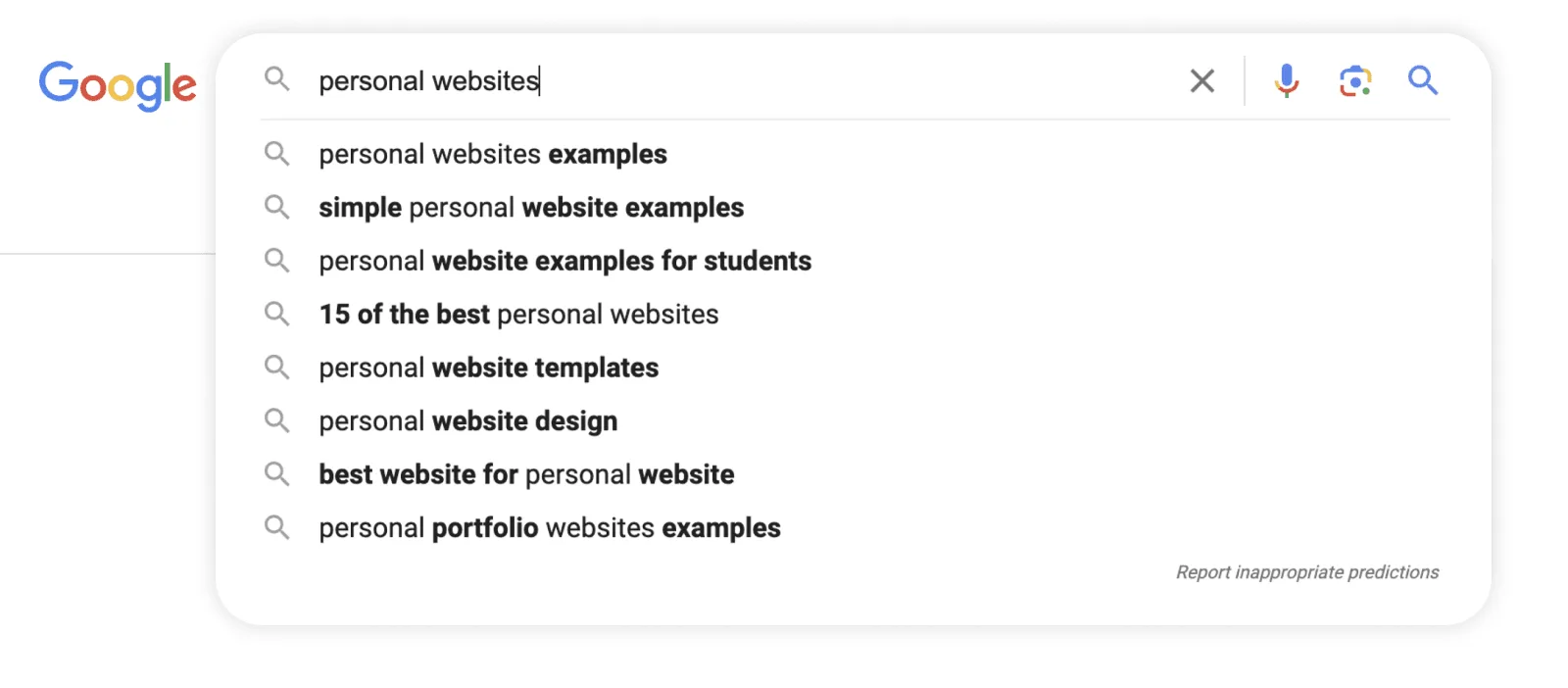Click the search icon inside the query field
The height and width of the screenshot is (688, 1568).
(x=277, y=80)
